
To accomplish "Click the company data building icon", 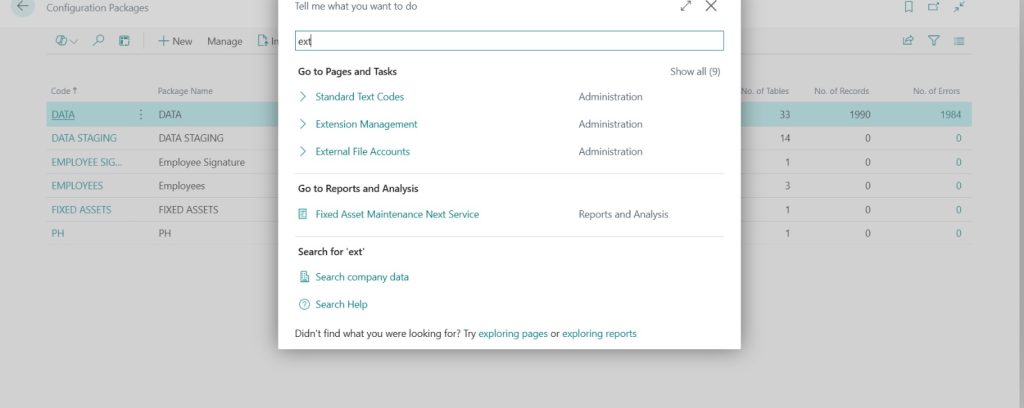I will tap(304, 277).
